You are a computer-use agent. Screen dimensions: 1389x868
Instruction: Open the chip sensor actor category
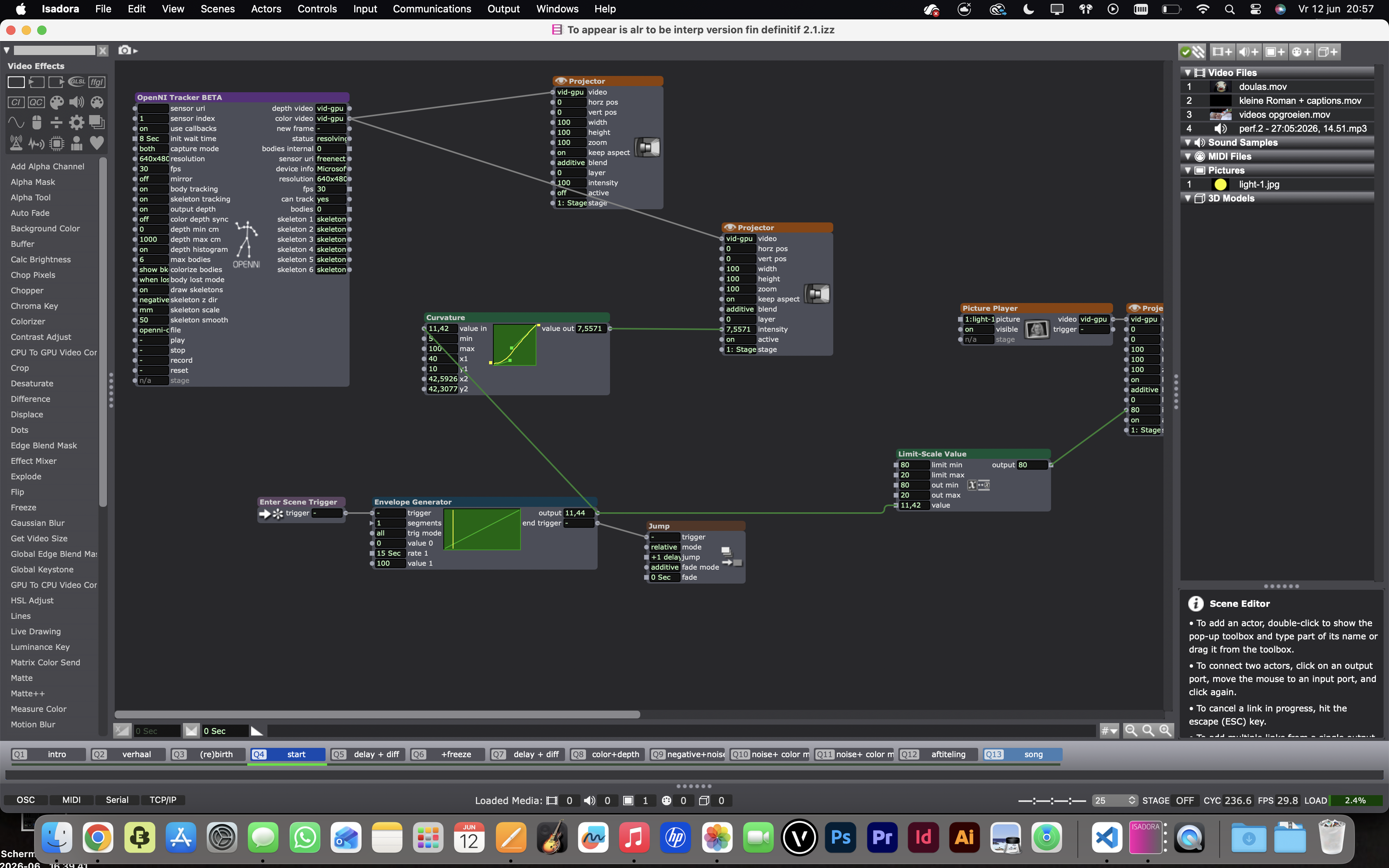click(x=56, y=143)
